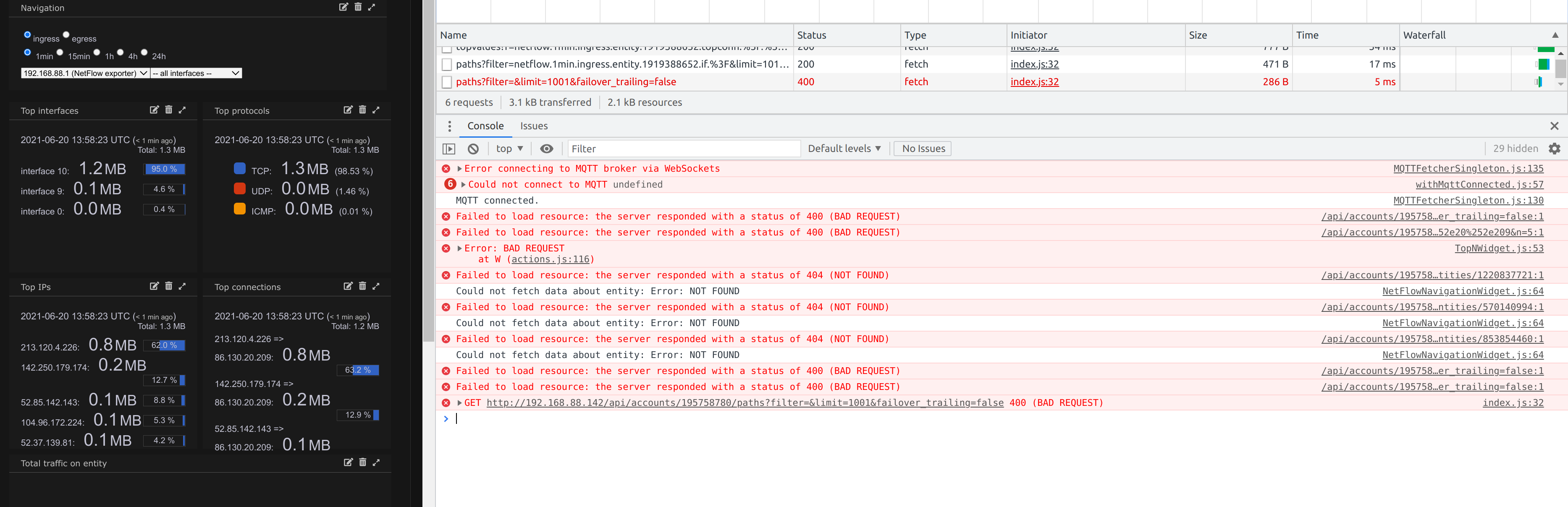This screenshot has width=1568, height=507.
Task: Delete the Total traffic on entity widget
Action: [x=362, y=463]
